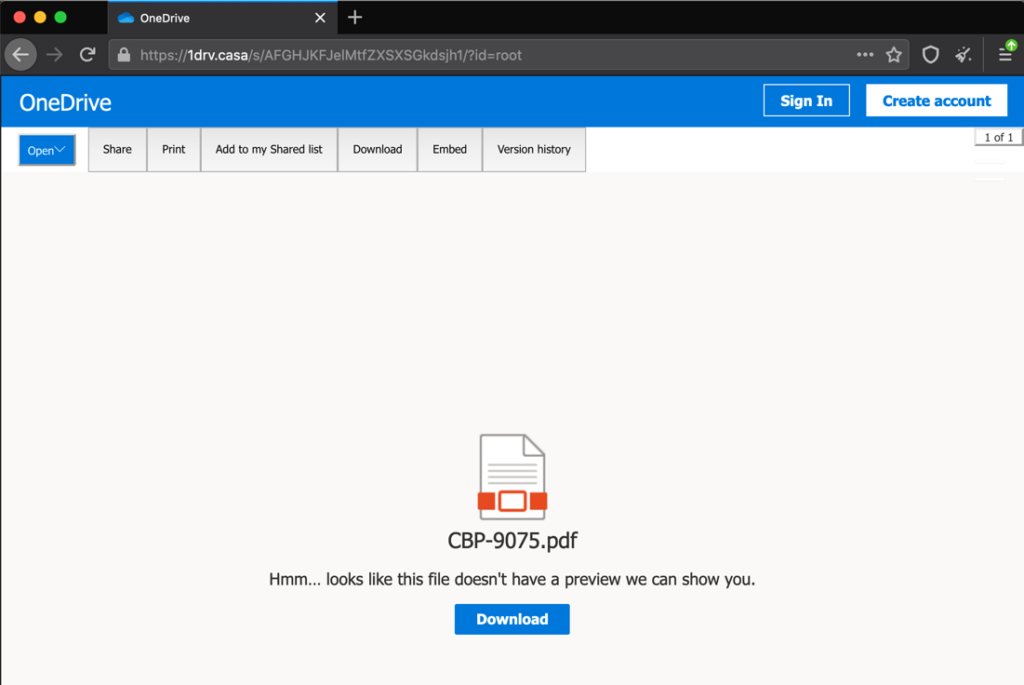Screen dimensions: 1024x685
Task: Click the macOS green maximize window button
Action: (61, 18)
